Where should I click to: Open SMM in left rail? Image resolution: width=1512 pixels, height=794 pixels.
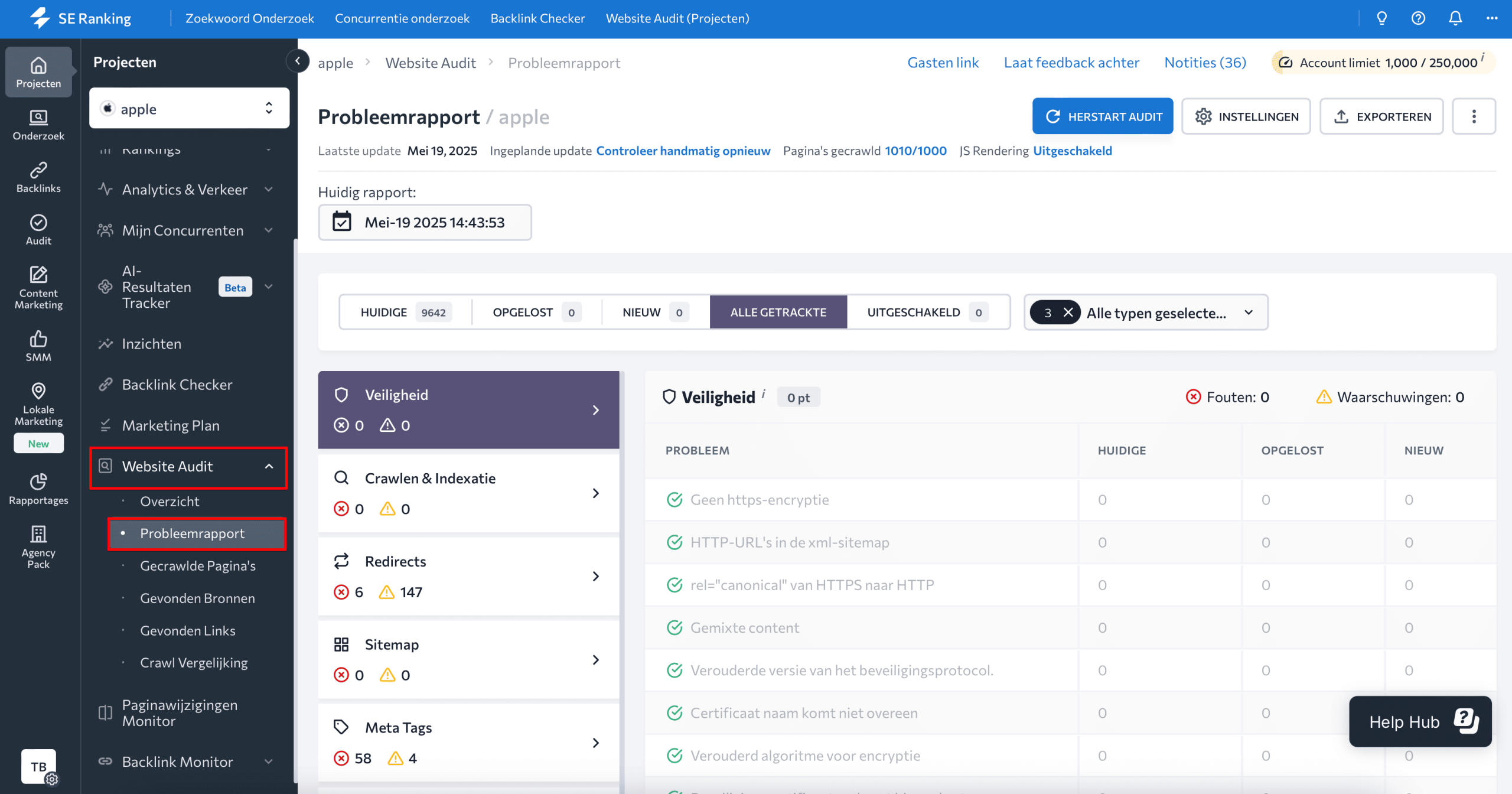(x=38, y=346)
